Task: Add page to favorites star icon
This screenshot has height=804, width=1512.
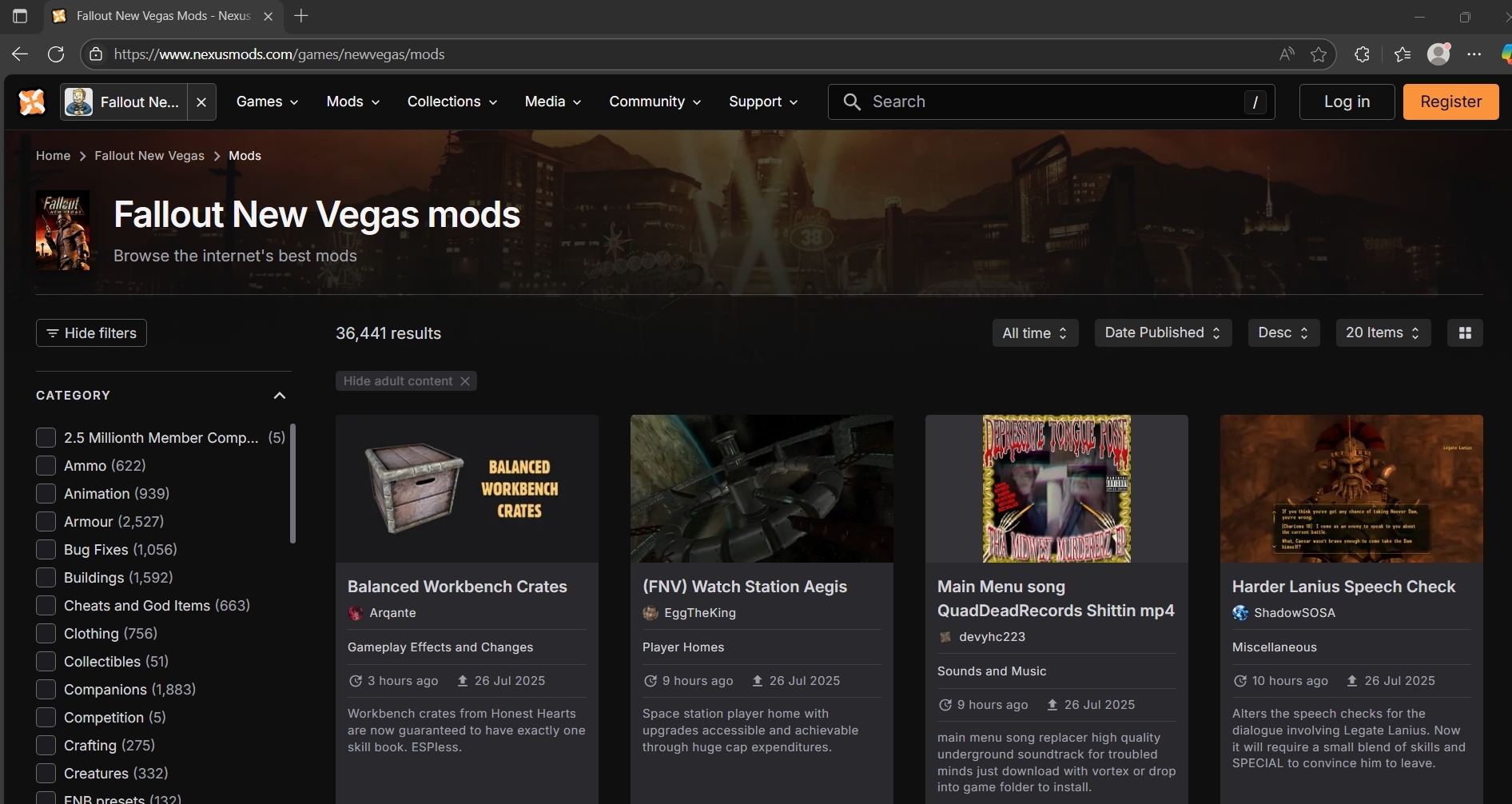Action: pyautogui.click(x=1319, y=54)
